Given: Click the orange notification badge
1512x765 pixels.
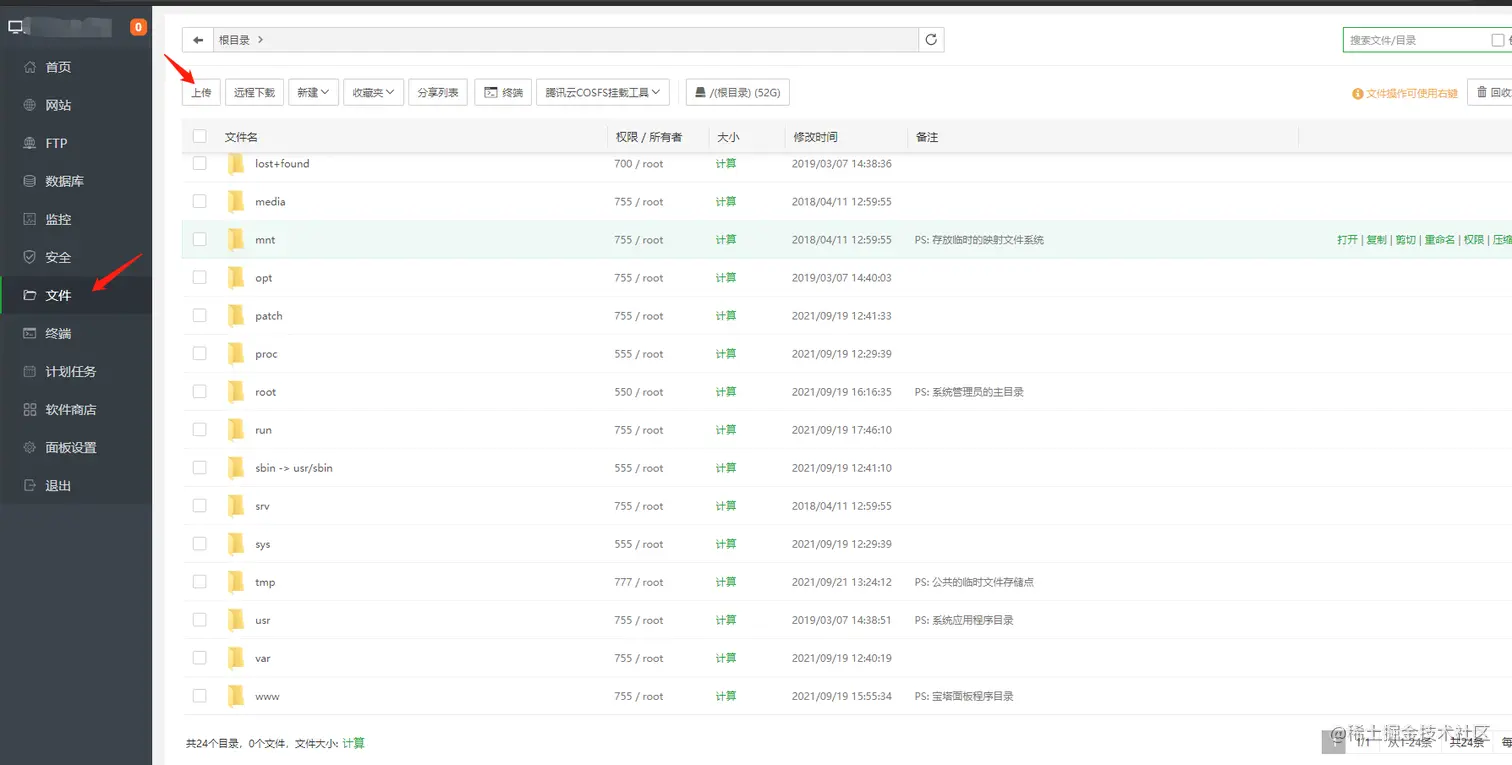Looking at the screenshot, I should (x=139, y=27).
